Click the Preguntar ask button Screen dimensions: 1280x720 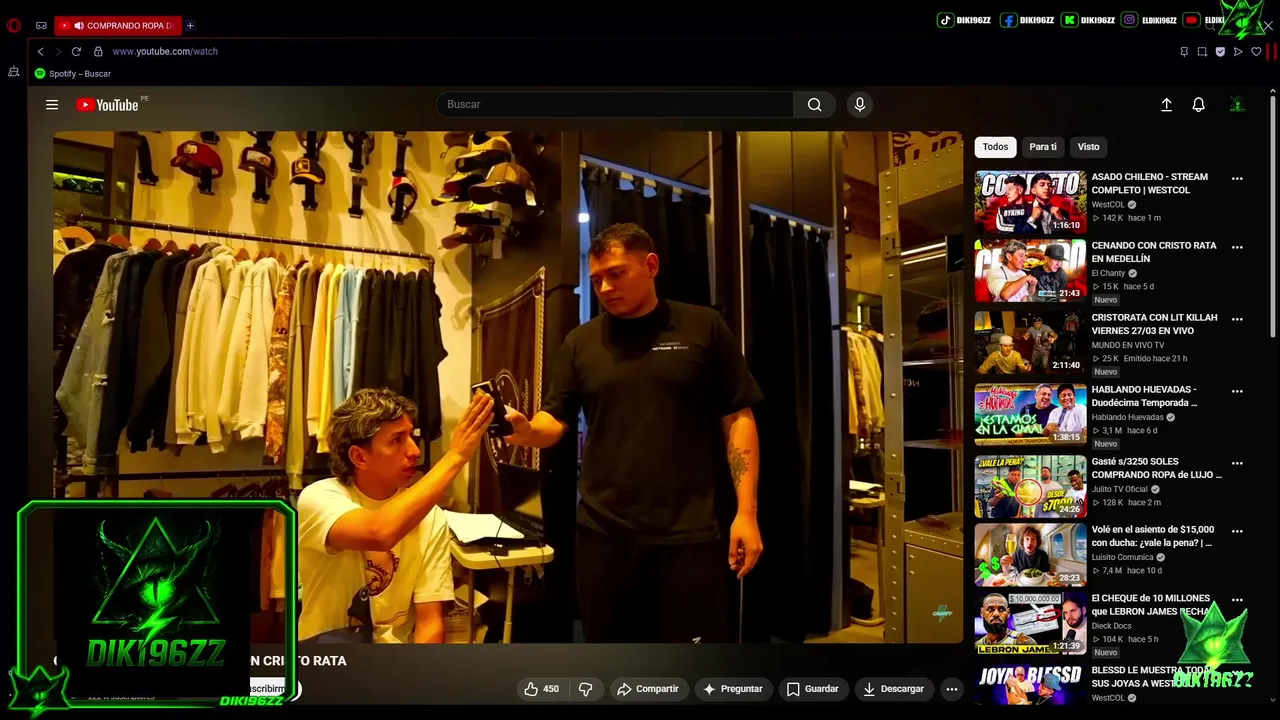[732, 689]
